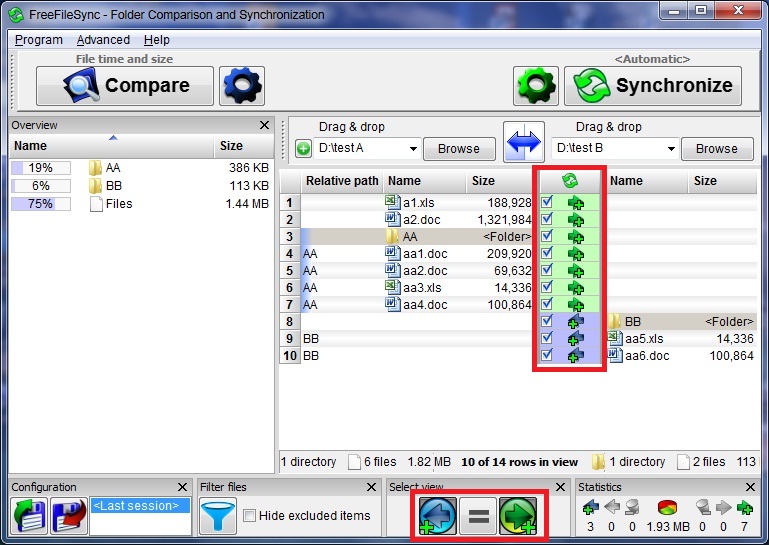The width and height of the screenshot is (769, 545).
Task: Change sync action for a2.doc
Action: tap(576, 220)
